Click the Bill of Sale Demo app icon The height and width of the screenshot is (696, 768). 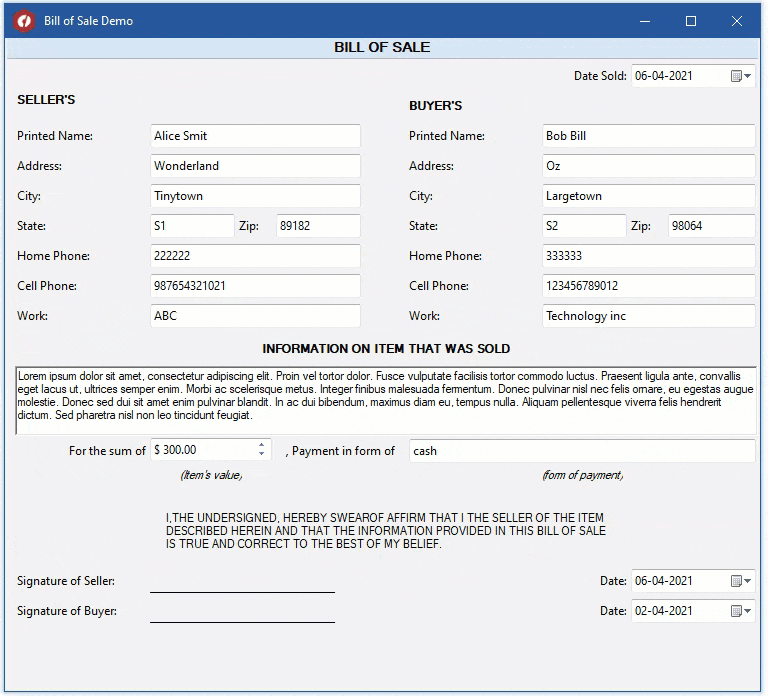pos(23,21)
